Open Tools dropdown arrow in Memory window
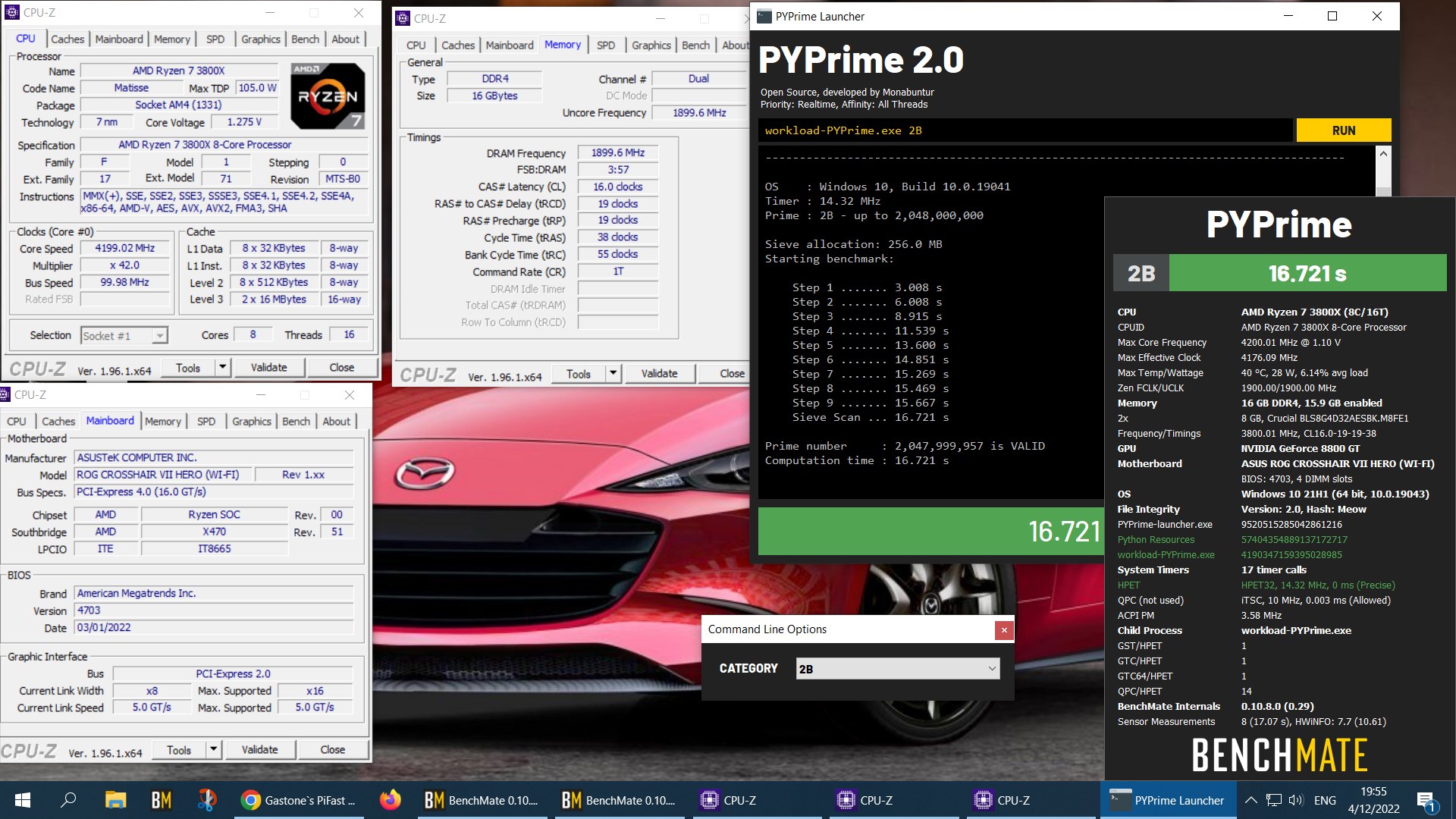Viewport: 1456px width, 819px height. [613, 374]
